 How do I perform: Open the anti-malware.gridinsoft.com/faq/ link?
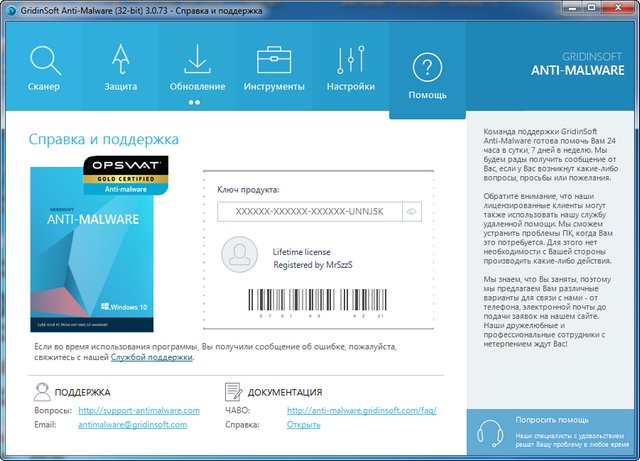coord(362,410)
